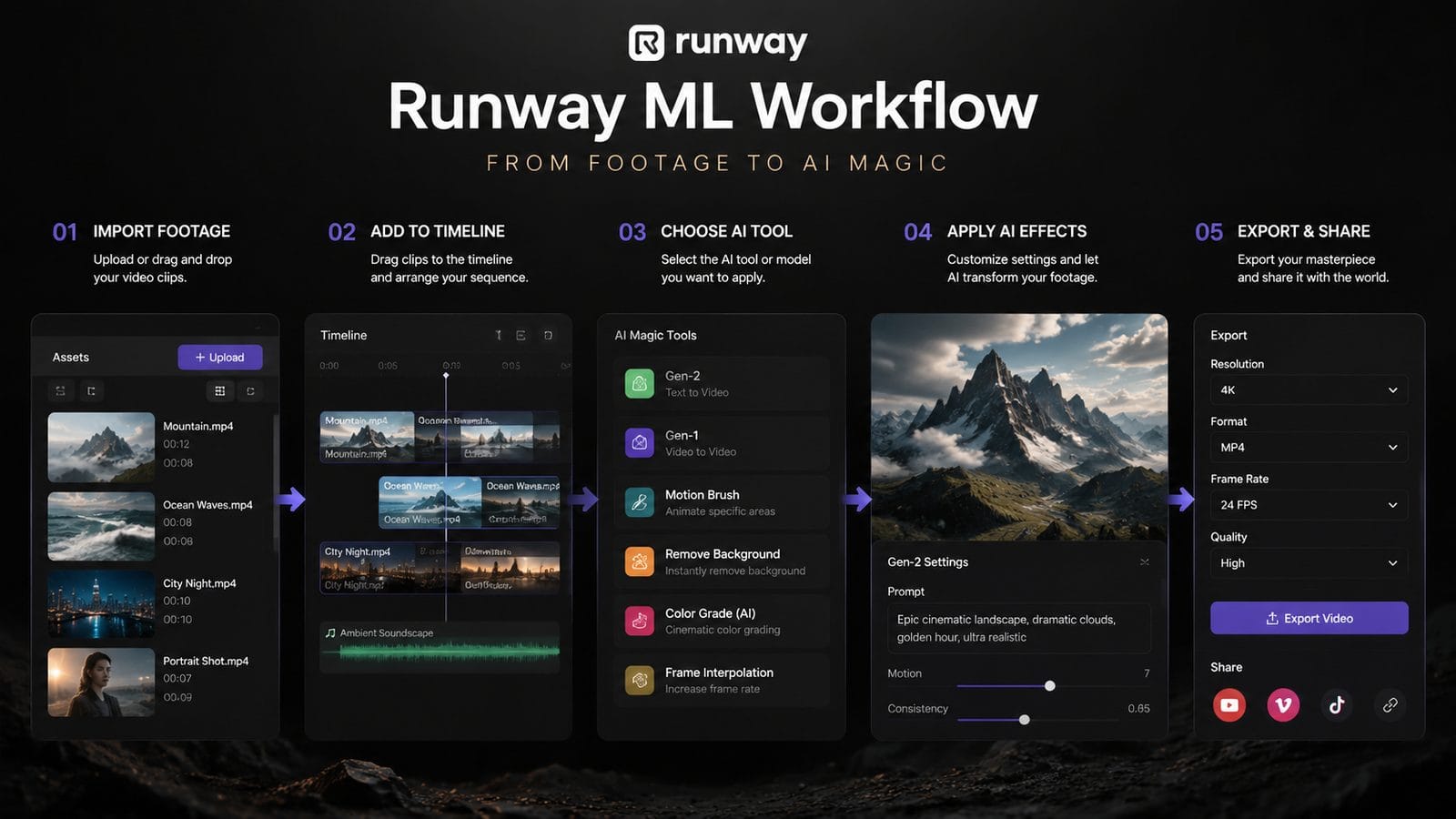Click the Gen-1 Video to Video icon
1456x819 pixels.
pyautogui.click(x=640, y=442)
